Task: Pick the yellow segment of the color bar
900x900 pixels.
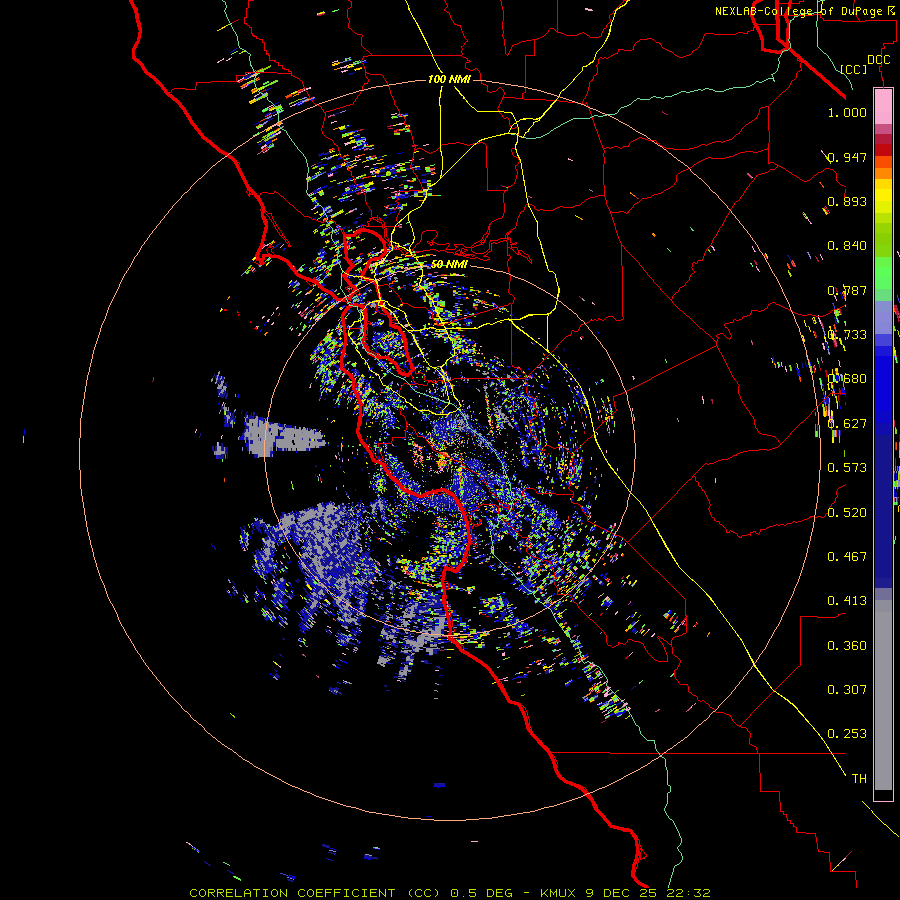Action: coord(883,196)
